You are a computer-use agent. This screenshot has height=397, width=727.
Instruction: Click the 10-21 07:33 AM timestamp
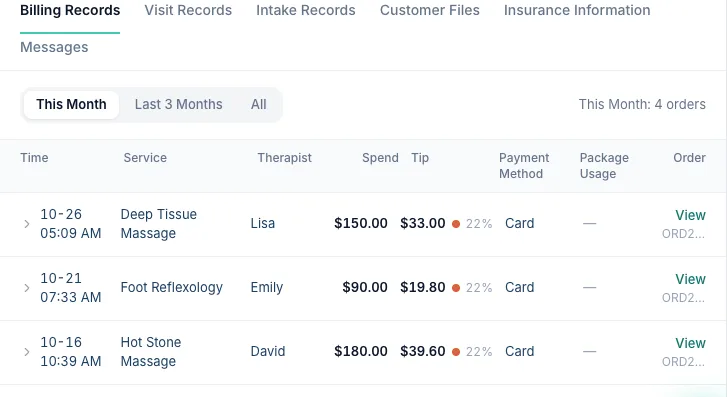70,288
